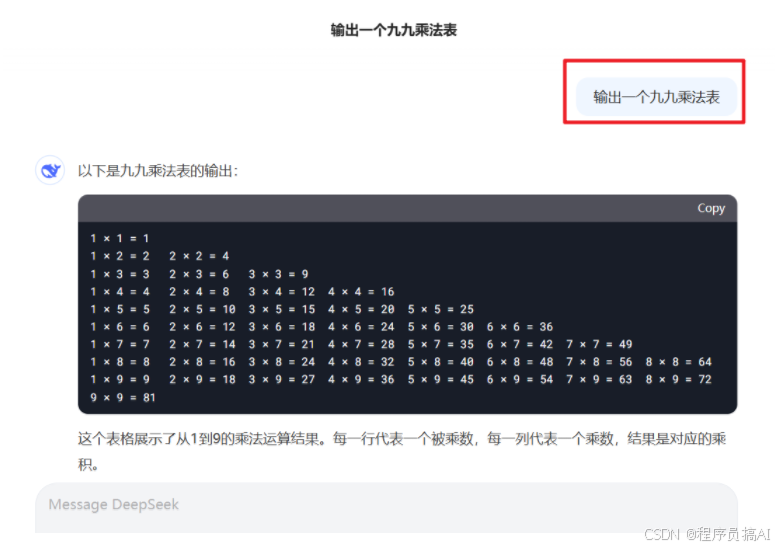The width and height of the screenshot is (775, 548).
Task: Select the user message bubble 输出一个九九乘法表
Action: coord(656,97)
